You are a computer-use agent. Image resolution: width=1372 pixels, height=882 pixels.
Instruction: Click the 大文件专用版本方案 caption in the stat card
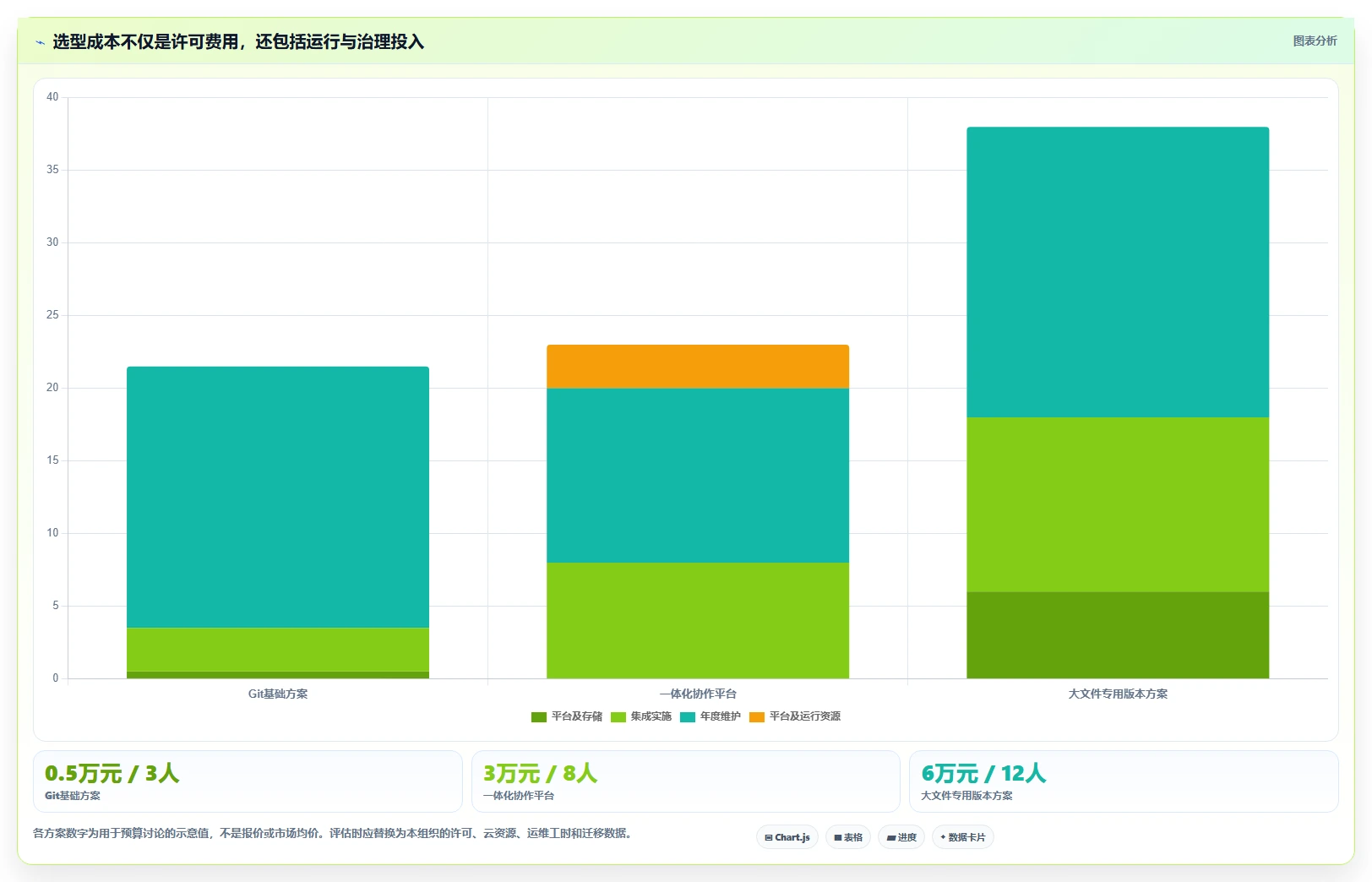click(x=966, y=796)
